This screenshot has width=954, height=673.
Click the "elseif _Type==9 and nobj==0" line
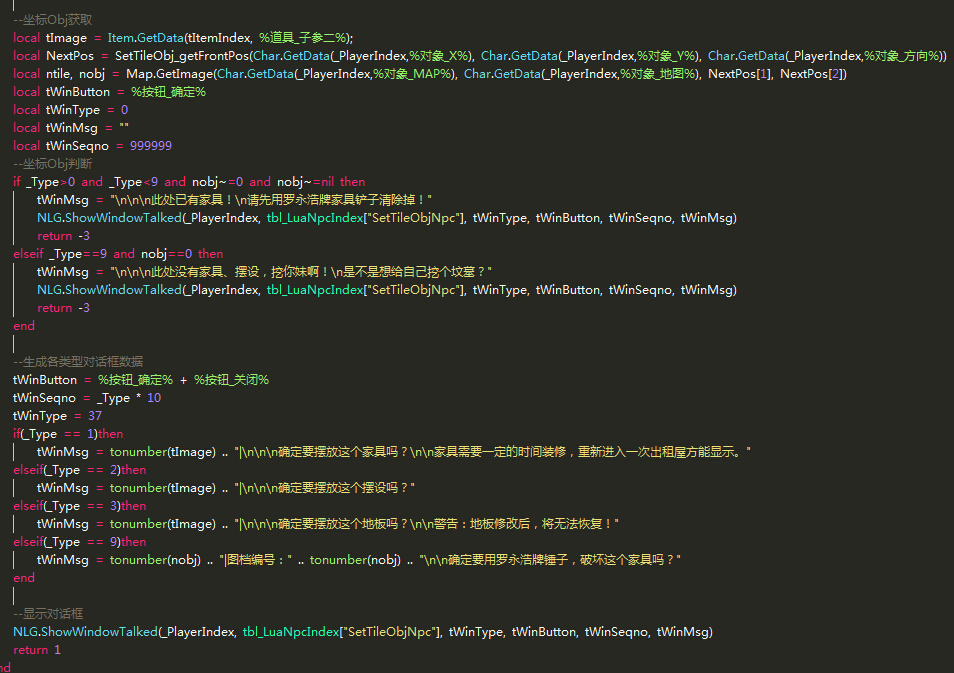pos(118,254)
